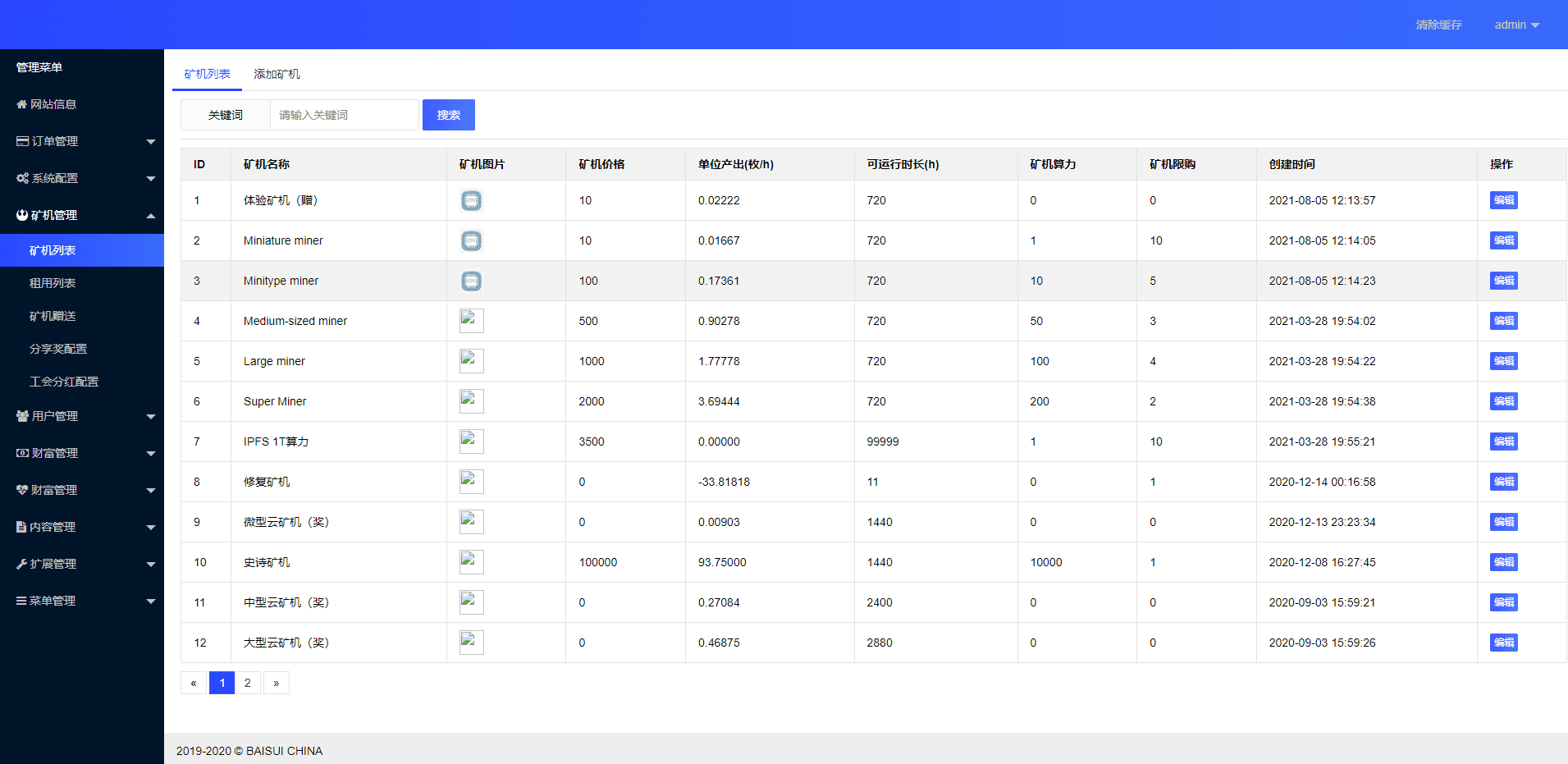Expand the 订单管理 menu arrow
The image size is (1568, 764).
(150, 142)
